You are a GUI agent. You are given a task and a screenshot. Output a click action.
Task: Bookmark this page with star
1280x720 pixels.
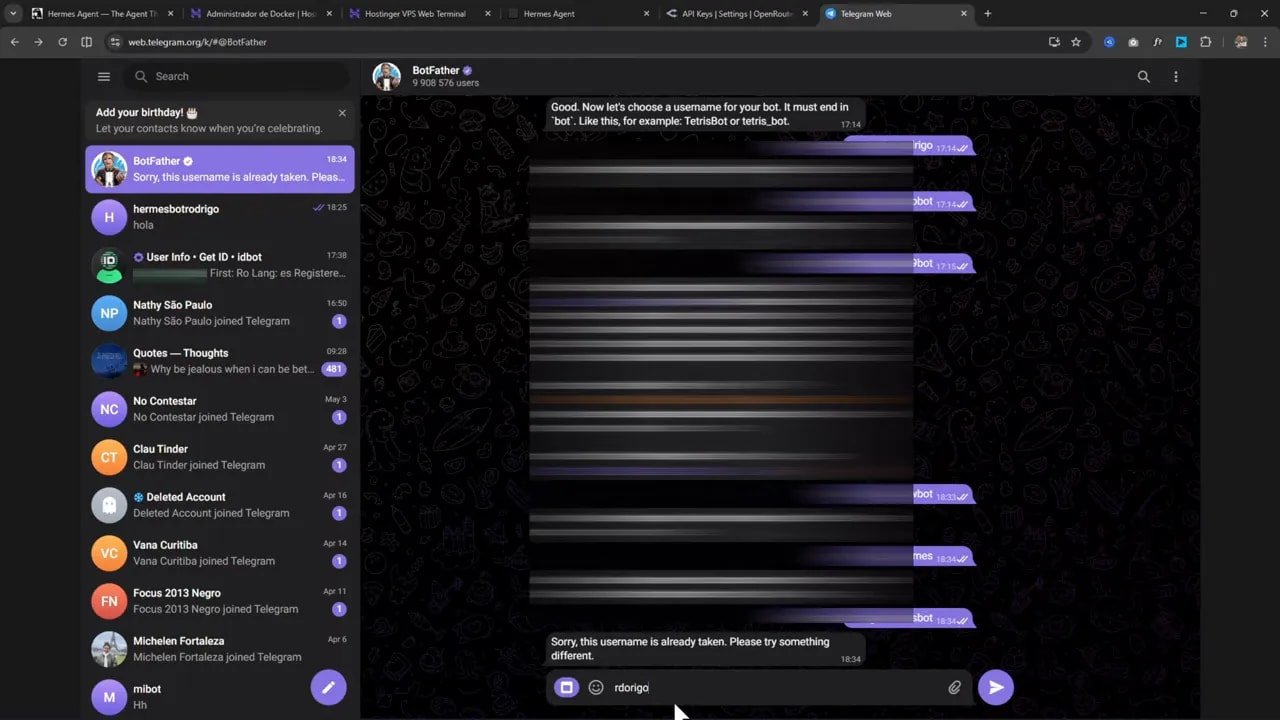pos(1076,42)
